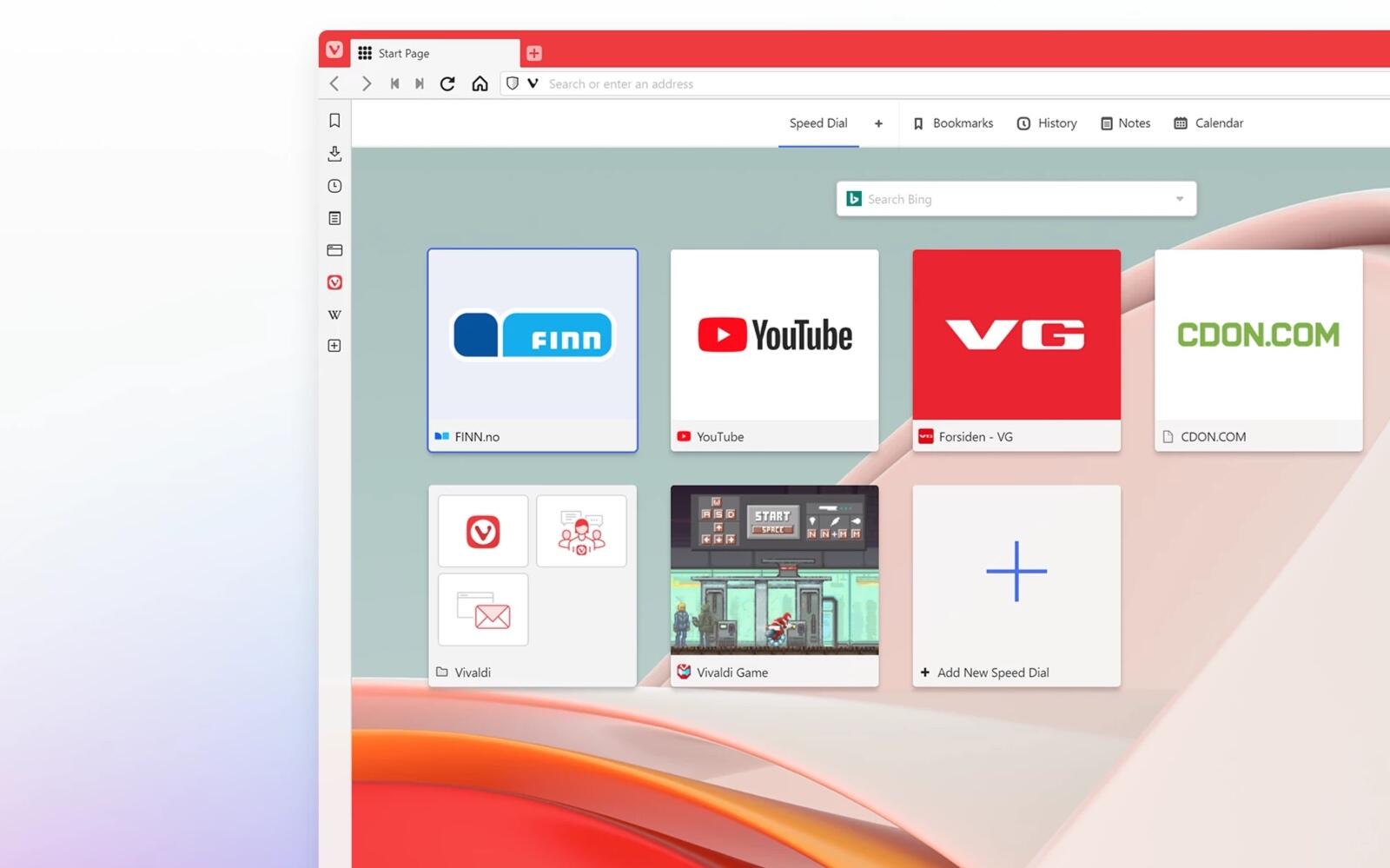1390x868 pixels.
Task: Open the Notes start page tab
Action: 1125,123
